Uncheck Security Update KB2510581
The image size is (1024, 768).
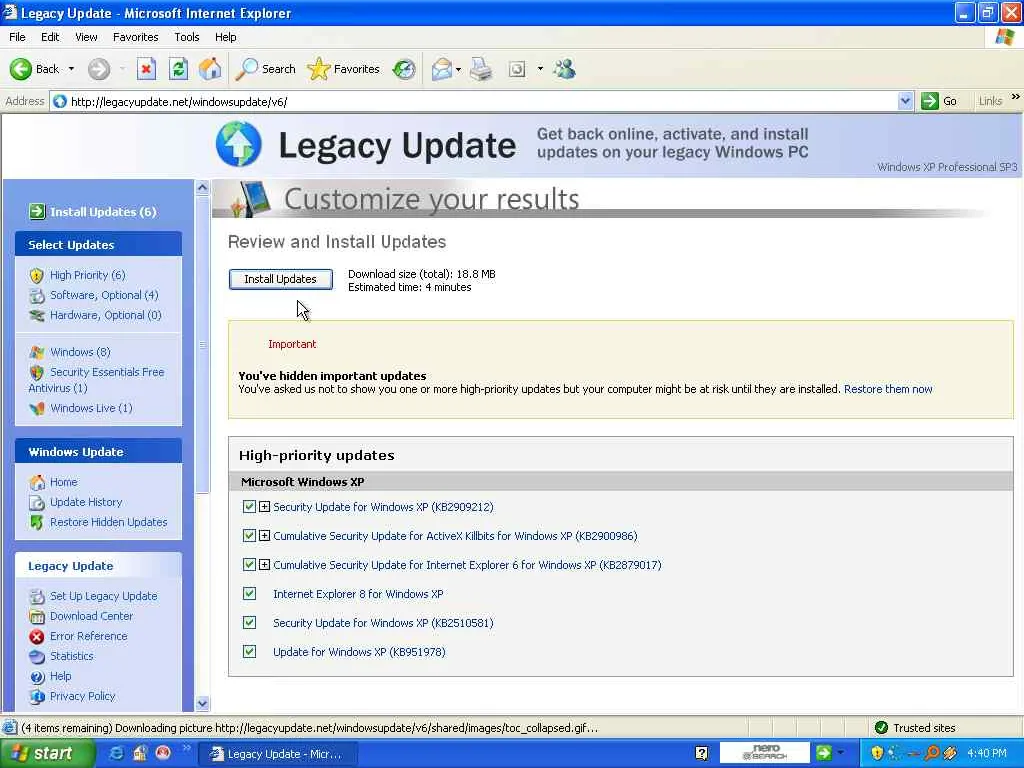point(249,622)
